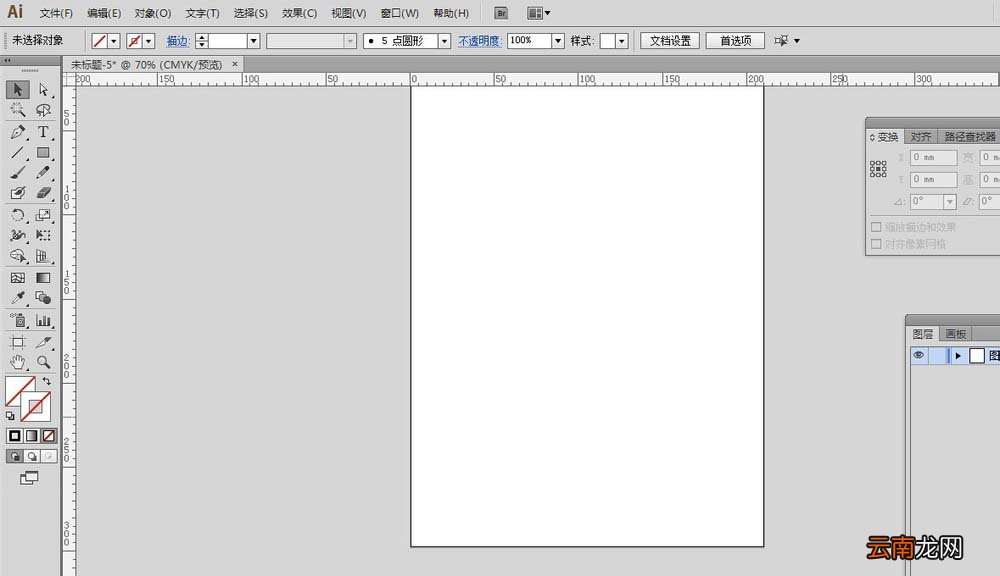Select the Slice tool
Viewport: 1000px width, 576px height.
(43, 343)
